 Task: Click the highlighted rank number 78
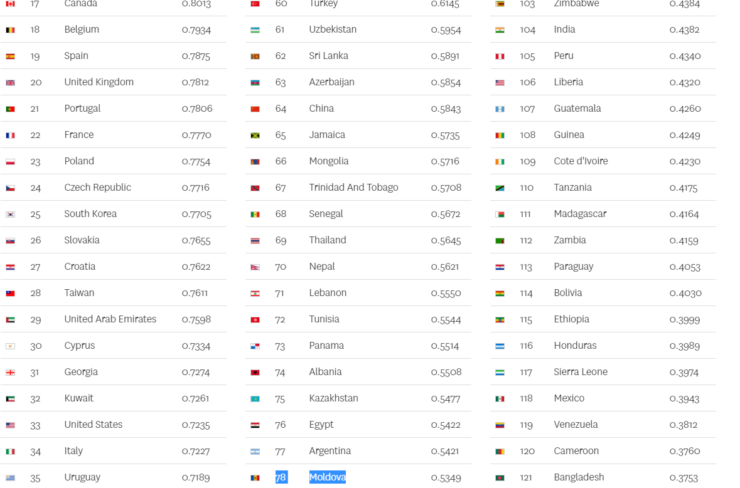tap(281, 477)
